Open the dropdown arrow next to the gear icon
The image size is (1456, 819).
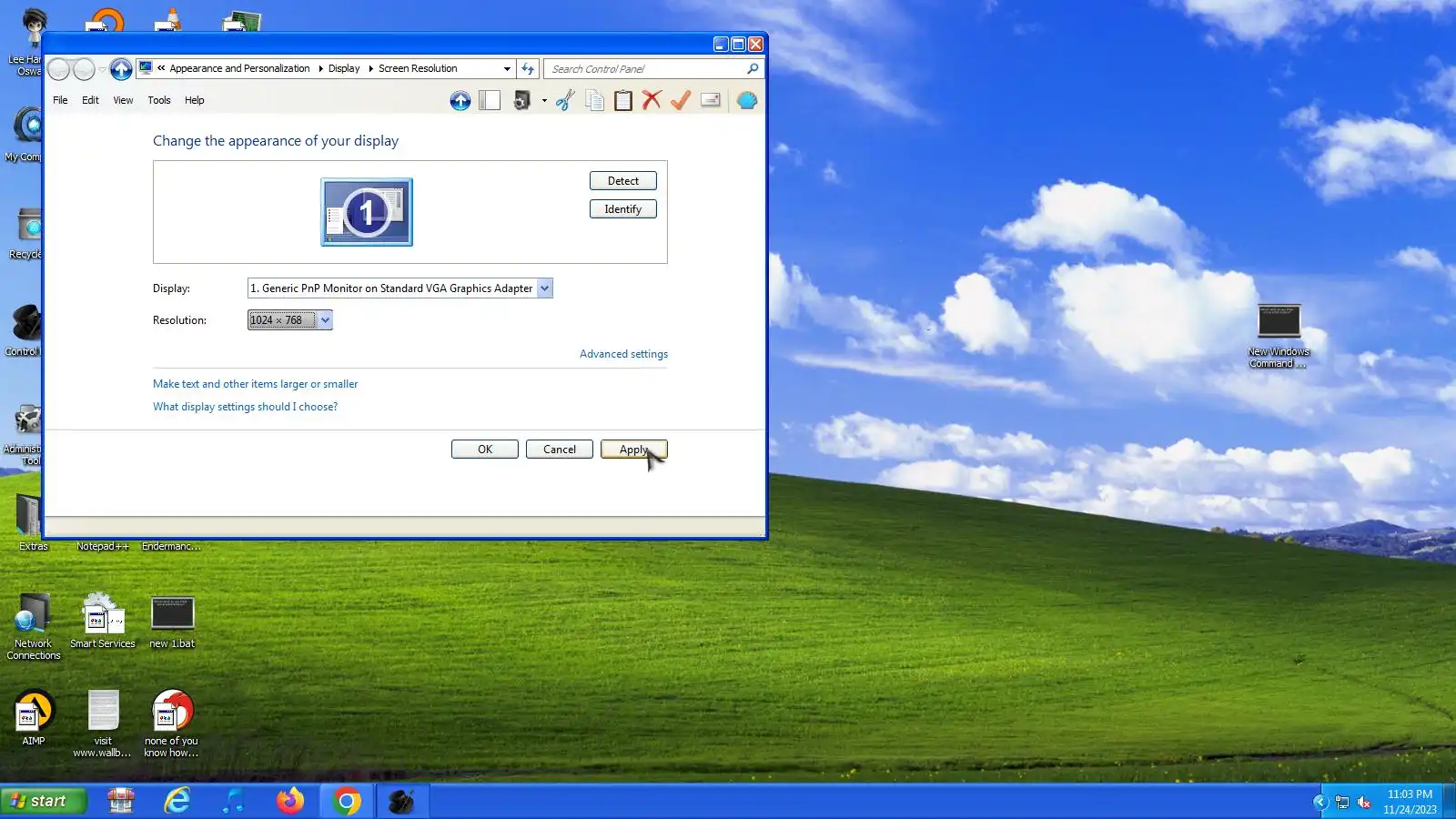[x=544, y=101]
